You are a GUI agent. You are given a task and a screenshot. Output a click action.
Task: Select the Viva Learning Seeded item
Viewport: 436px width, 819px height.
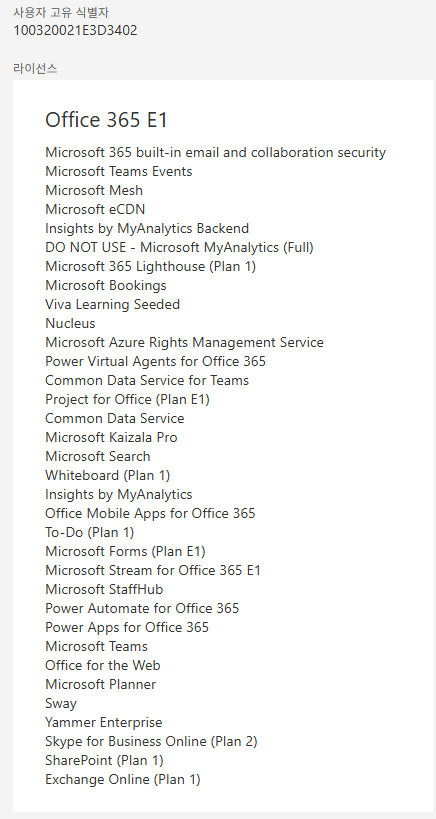coord(112,305)
